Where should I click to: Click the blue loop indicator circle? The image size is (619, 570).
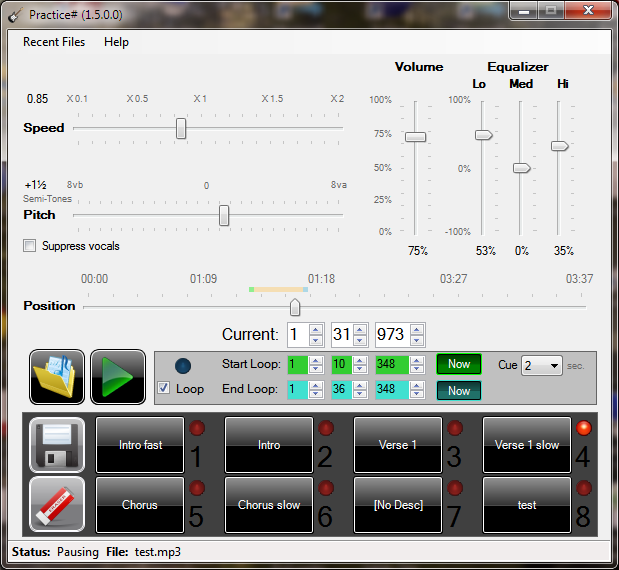[x=183, y=366]
